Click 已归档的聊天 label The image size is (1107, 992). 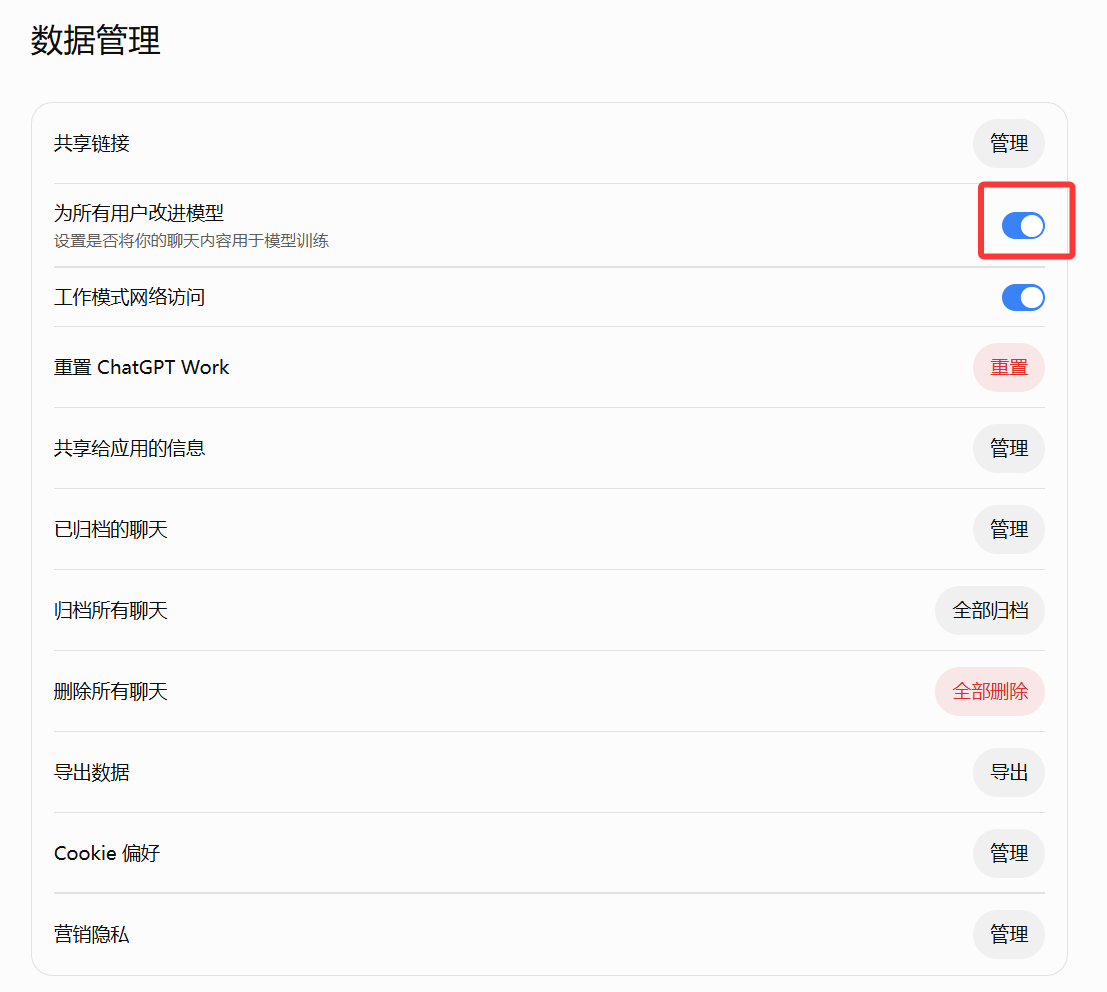pos(111,530)
